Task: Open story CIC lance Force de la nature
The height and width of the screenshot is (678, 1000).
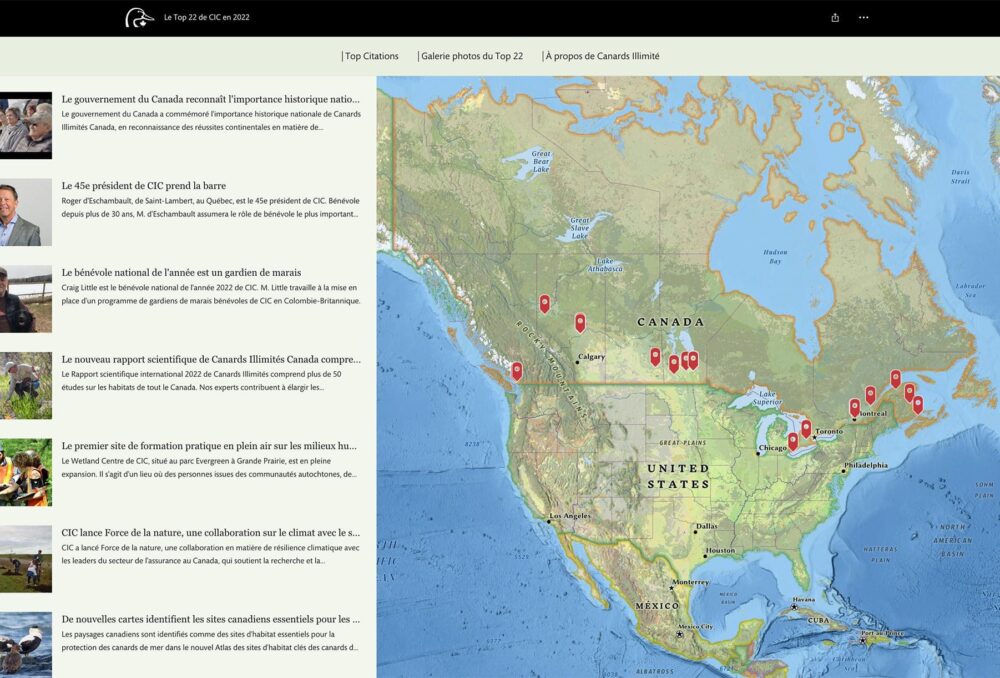Action: click(x=210, y=533)
